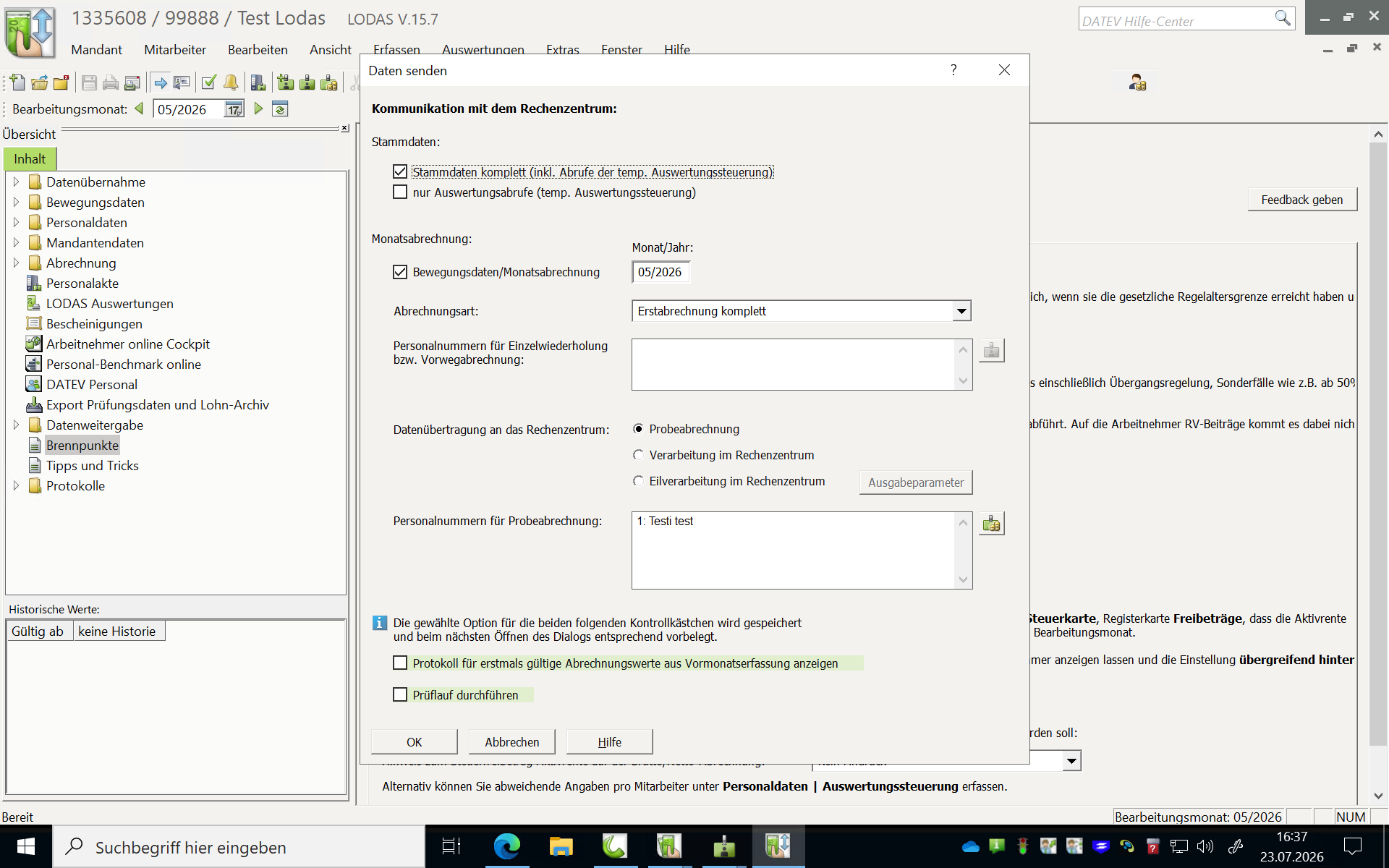Click the Windows taskbar search box
The width and height of the screenshot is (1389, 868).
[239, 847]
